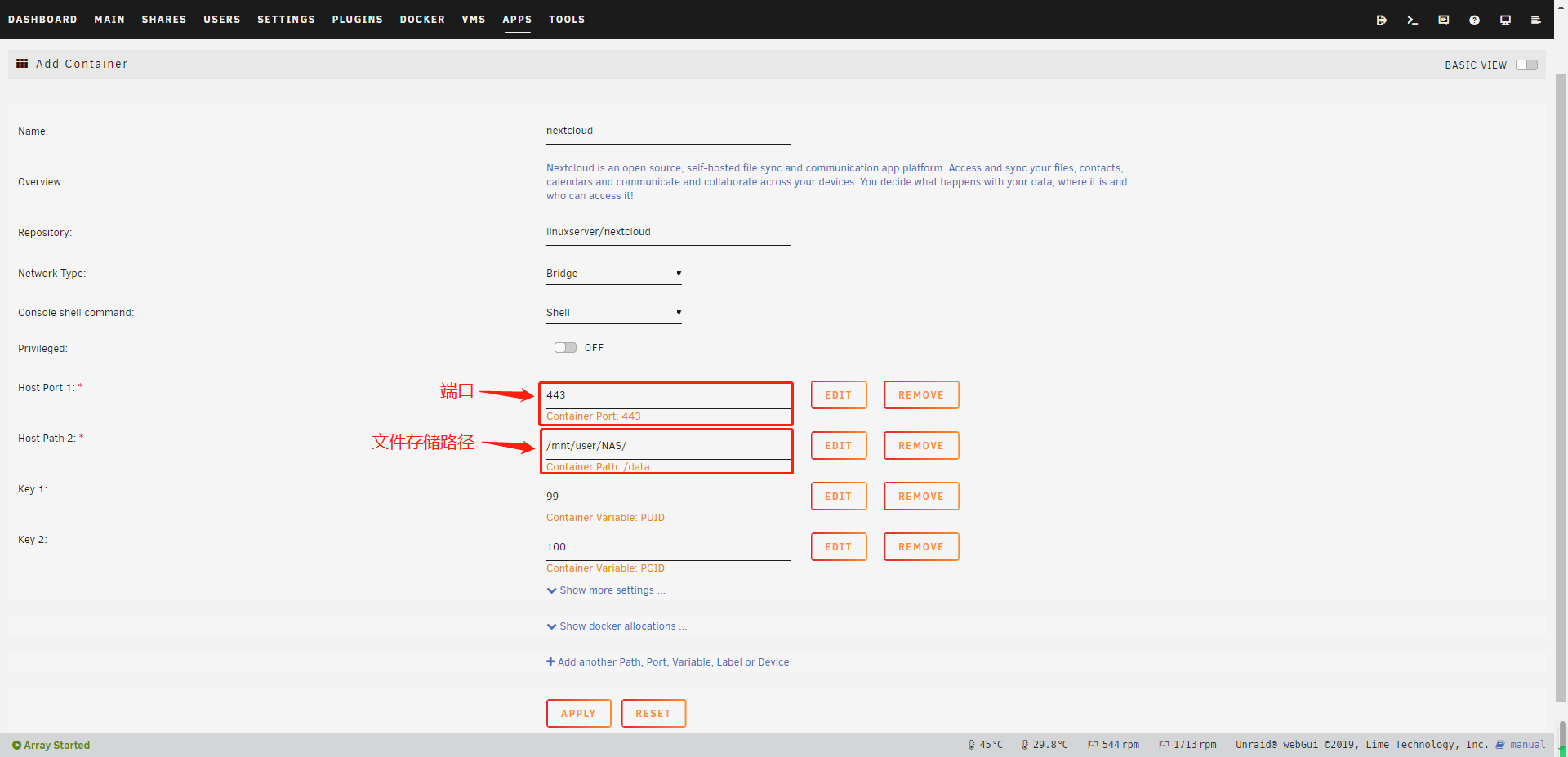Viewport: 1568px width, 757px height.
Task: Turn on the Privileged switch
Action: click(564, 347)
